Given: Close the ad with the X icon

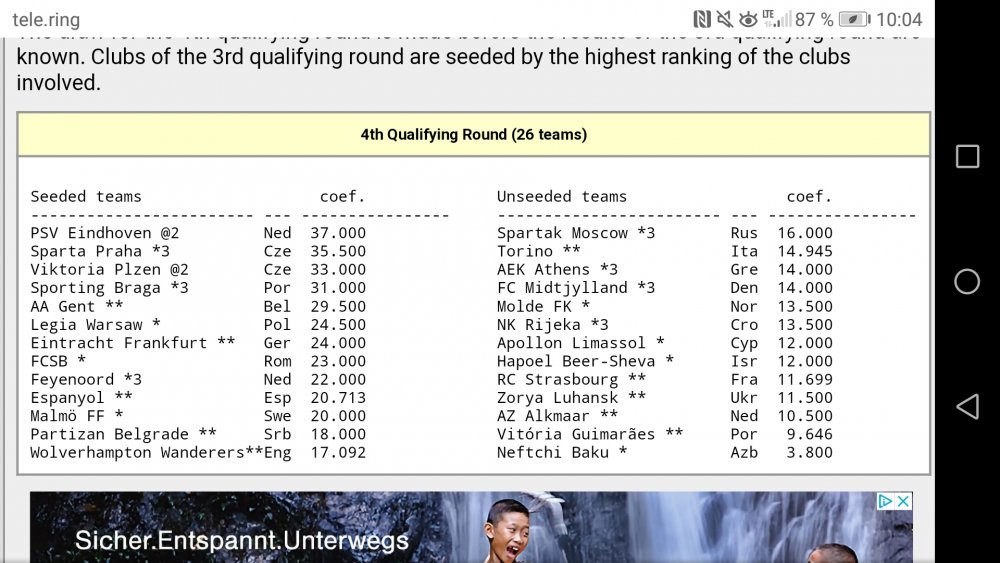Looking at the screenshot, I should (903, 501).
